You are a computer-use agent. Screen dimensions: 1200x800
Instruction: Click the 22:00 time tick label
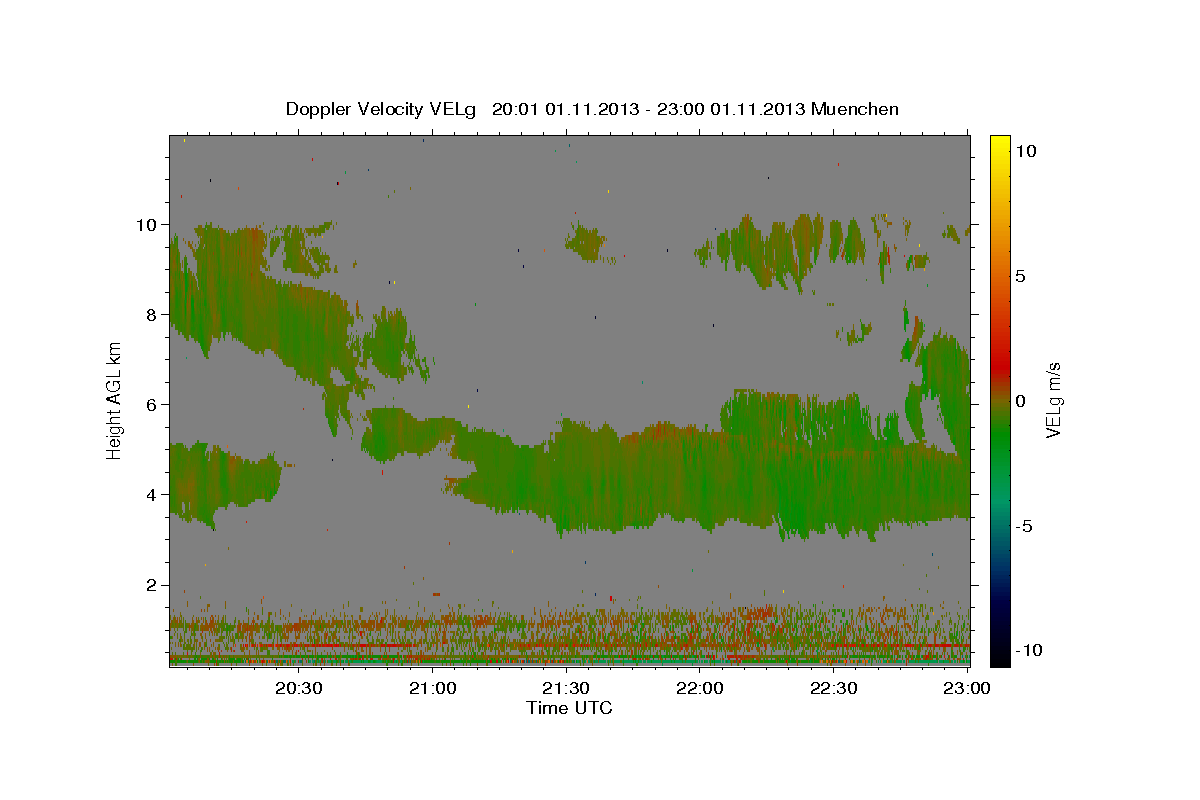click(x=700, y=688)
